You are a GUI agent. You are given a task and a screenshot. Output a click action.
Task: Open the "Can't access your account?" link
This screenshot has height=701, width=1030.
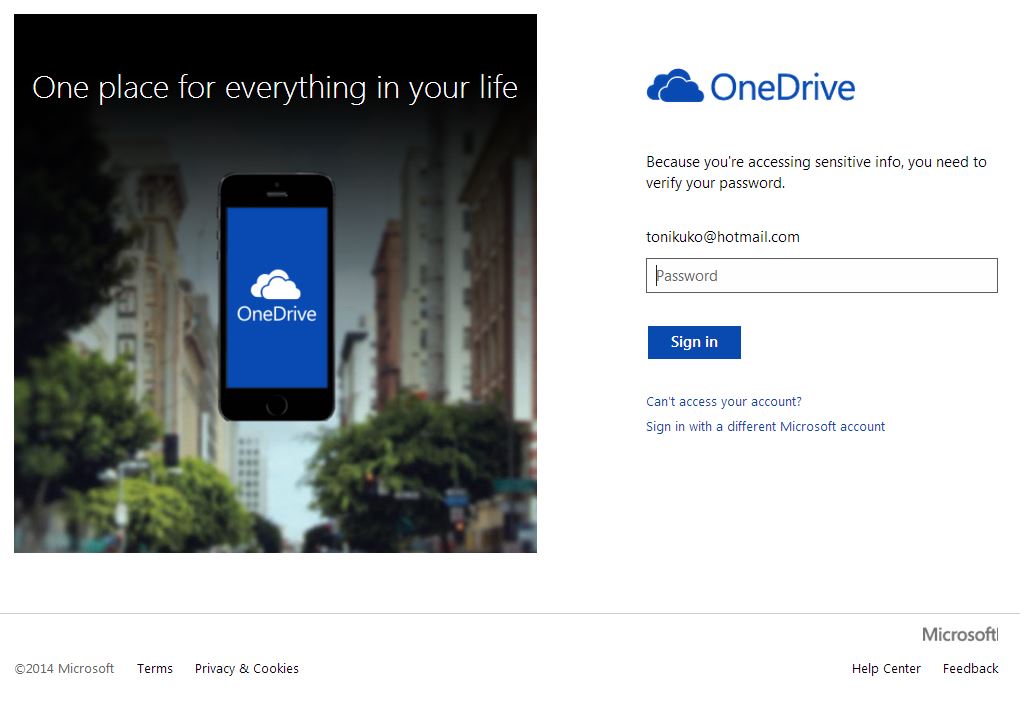click(x=723, y=402)
